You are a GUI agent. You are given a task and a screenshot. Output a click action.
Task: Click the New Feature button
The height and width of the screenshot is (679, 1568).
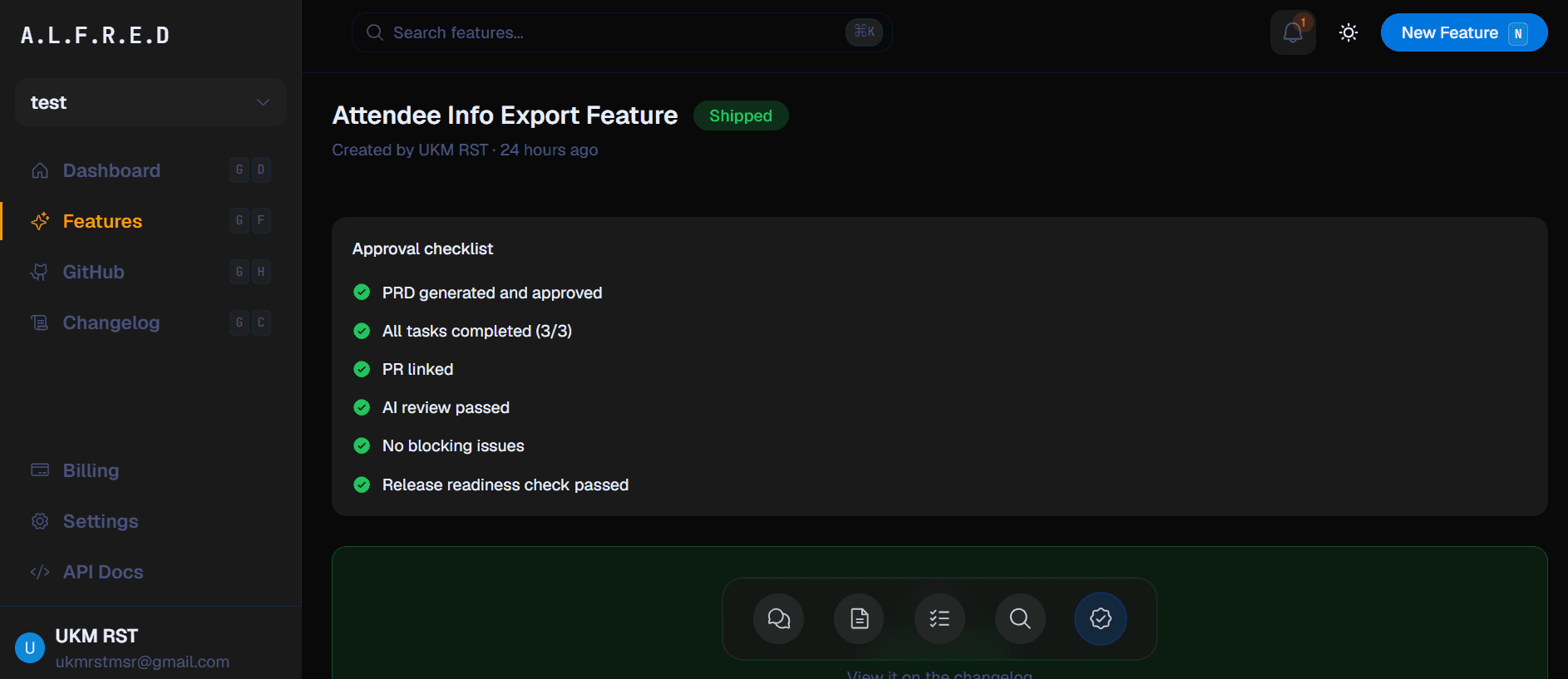tap(1464, 32)
